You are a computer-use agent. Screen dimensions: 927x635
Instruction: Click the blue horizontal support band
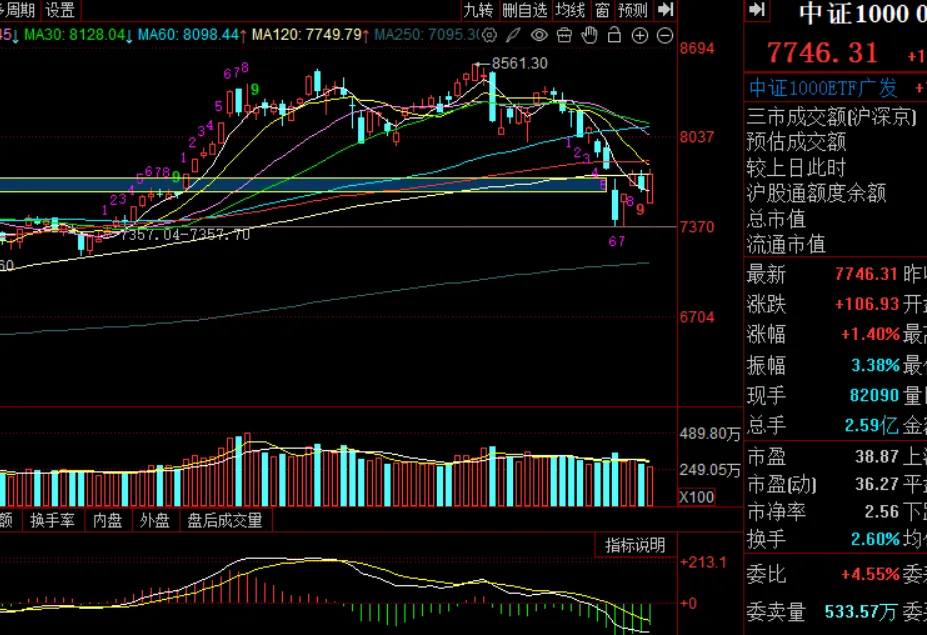point(302,184)
